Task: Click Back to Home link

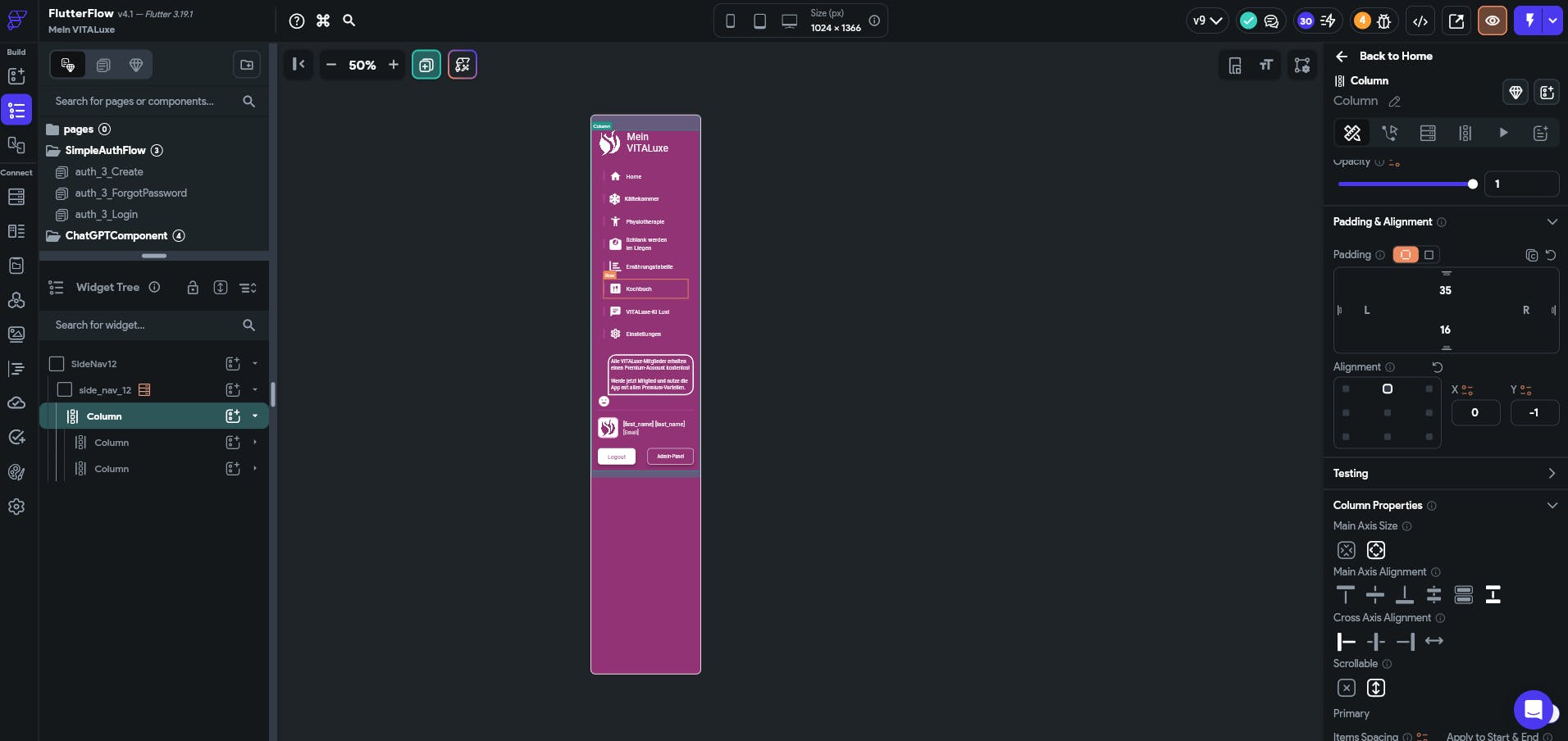Action: pyautogui.click(x=1395, y=57)
